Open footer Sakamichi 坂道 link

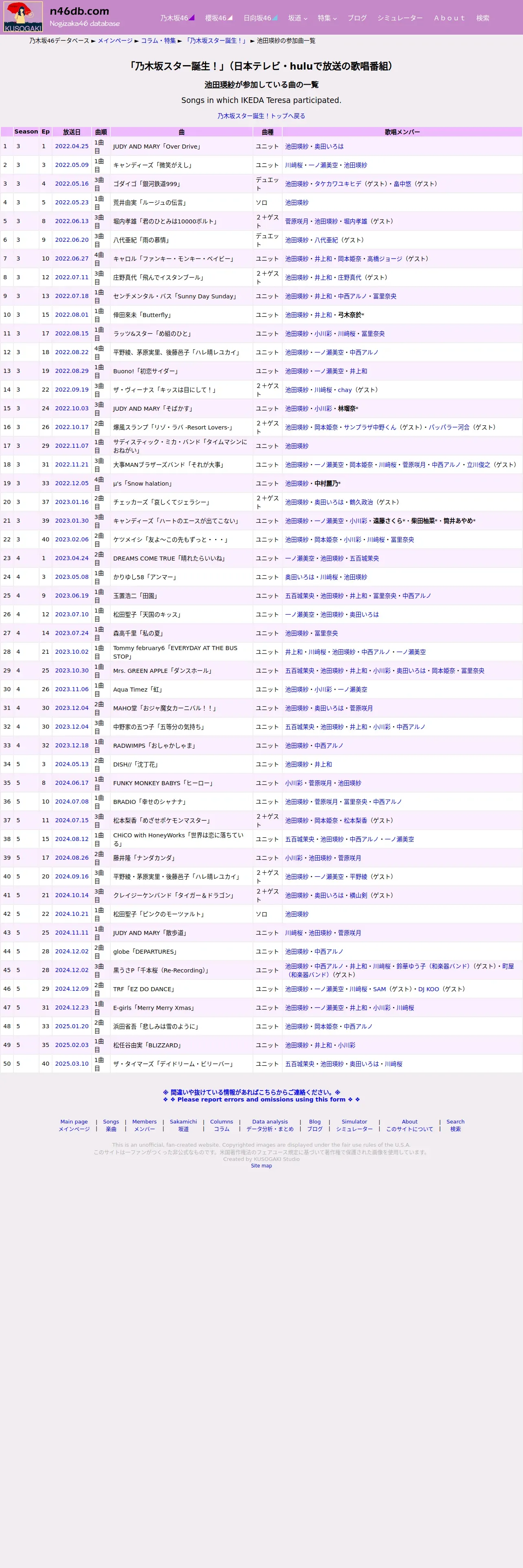click(x=183, y=1126)
